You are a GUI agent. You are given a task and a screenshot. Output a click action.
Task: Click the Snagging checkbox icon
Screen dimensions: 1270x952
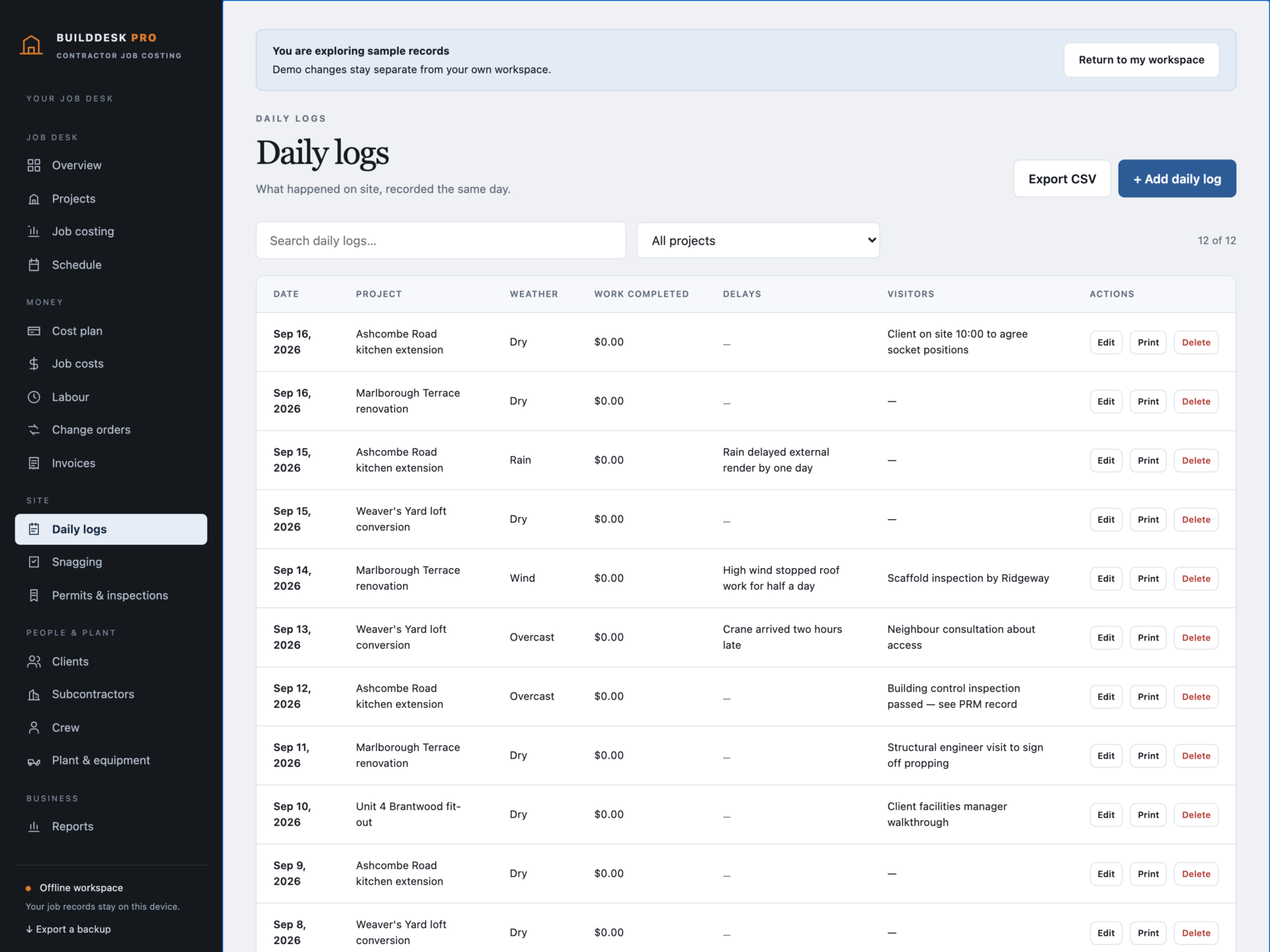(34, 562)
